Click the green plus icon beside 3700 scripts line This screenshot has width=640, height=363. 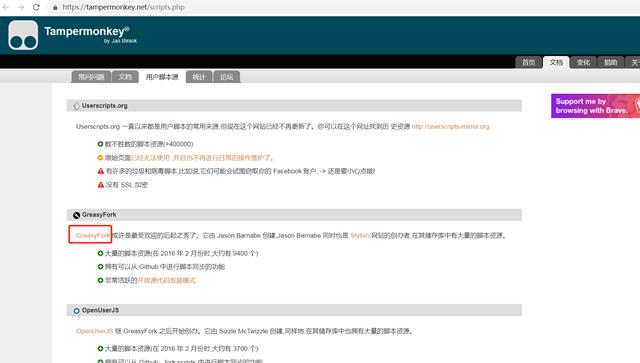click(x=100, y=348)
